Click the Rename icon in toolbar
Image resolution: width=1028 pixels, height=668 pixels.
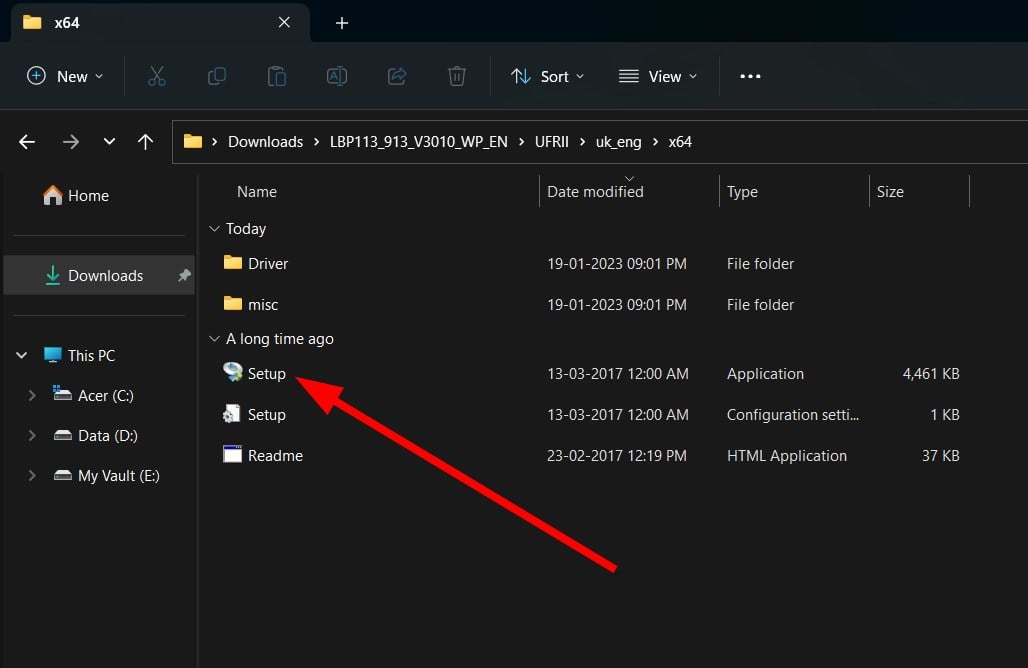337,76
